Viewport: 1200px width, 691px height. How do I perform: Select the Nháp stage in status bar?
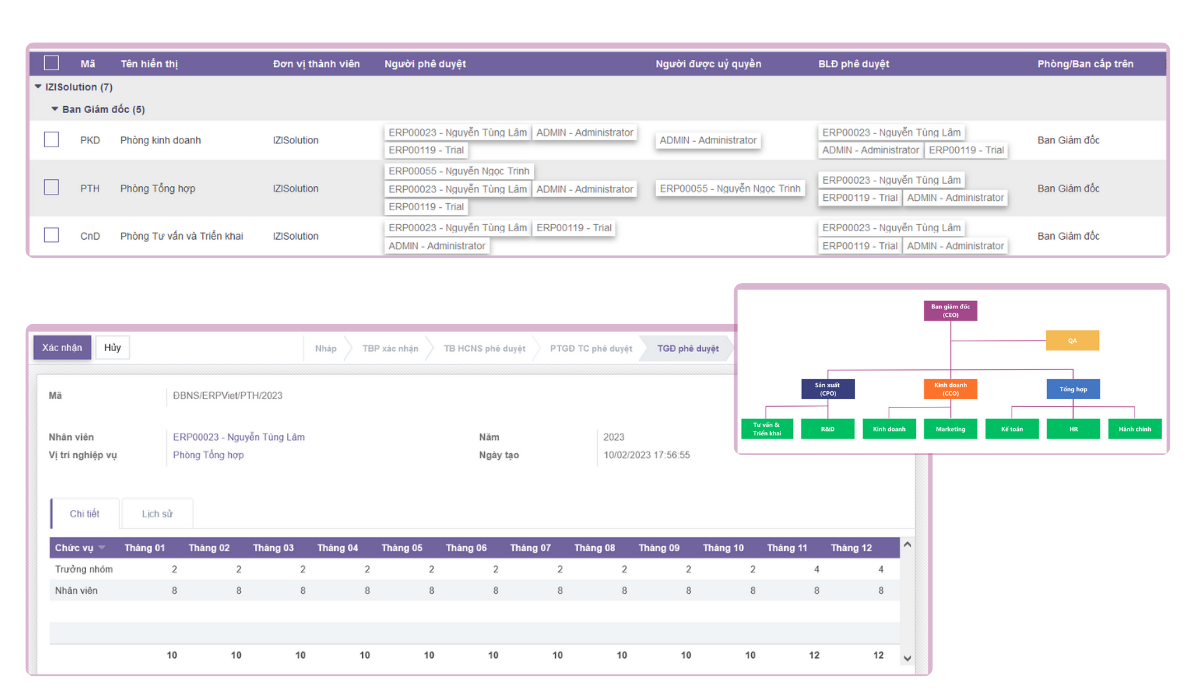325,349
